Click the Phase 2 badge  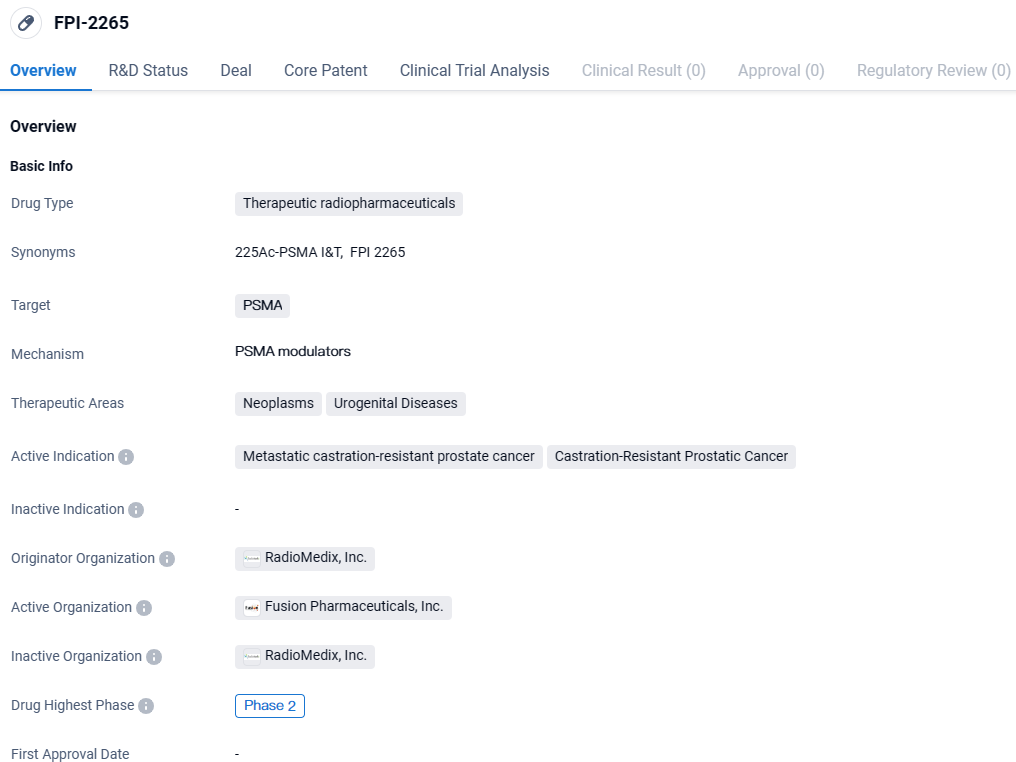click(x=270, y=706)
